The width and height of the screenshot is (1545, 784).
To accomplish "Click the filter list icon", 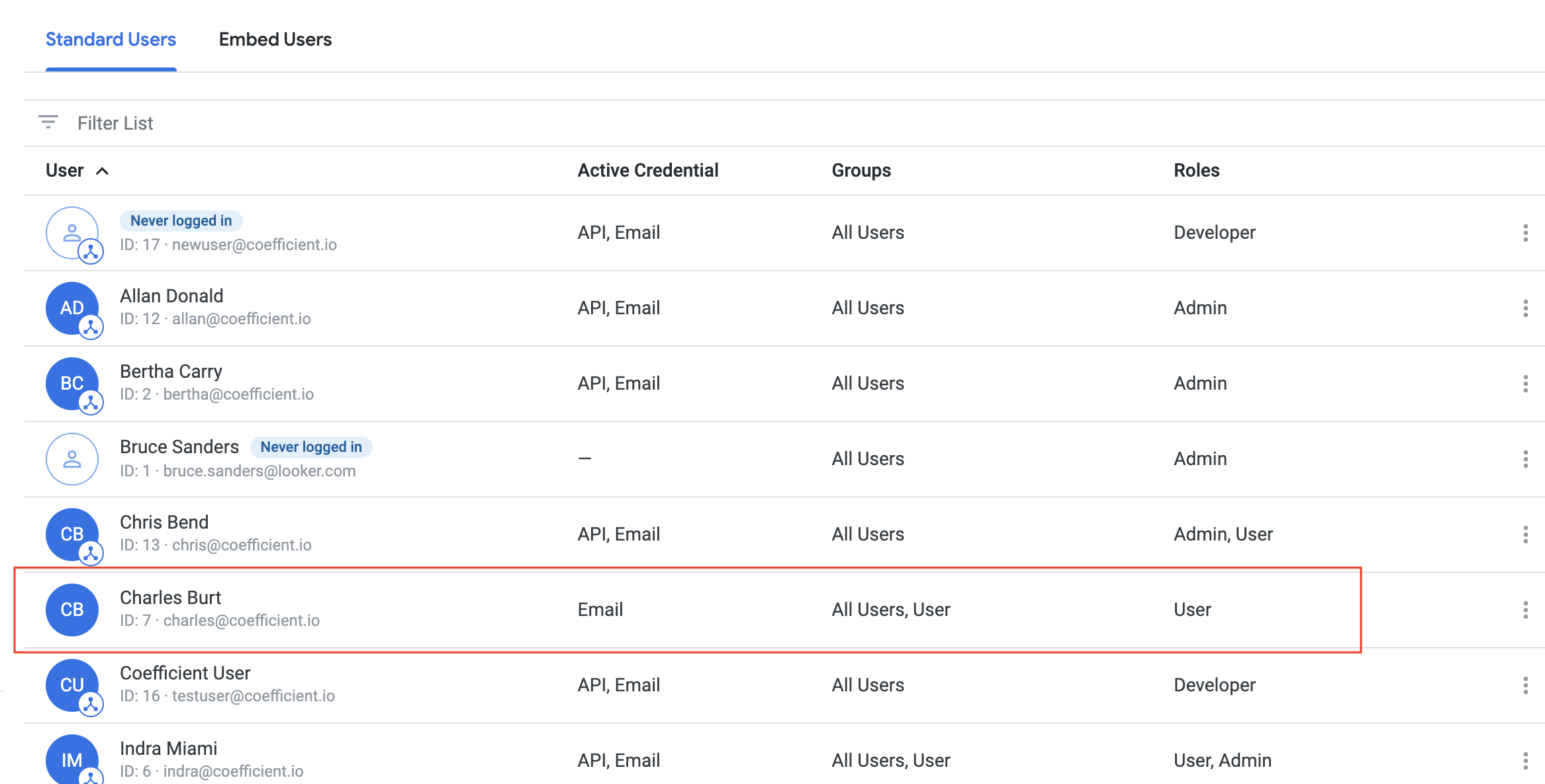I will [x=48, y=122].
